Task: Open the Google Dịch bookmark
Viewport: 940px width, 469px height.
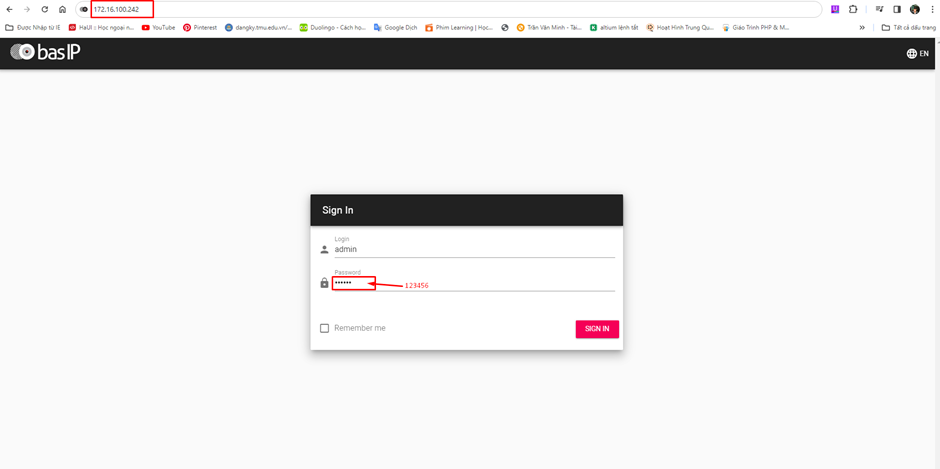Action: pyautogui.click(x=395, y=28)
